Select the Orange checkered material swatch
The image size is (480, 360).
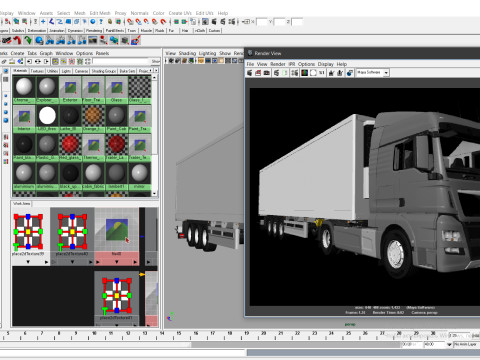(93, 119)
